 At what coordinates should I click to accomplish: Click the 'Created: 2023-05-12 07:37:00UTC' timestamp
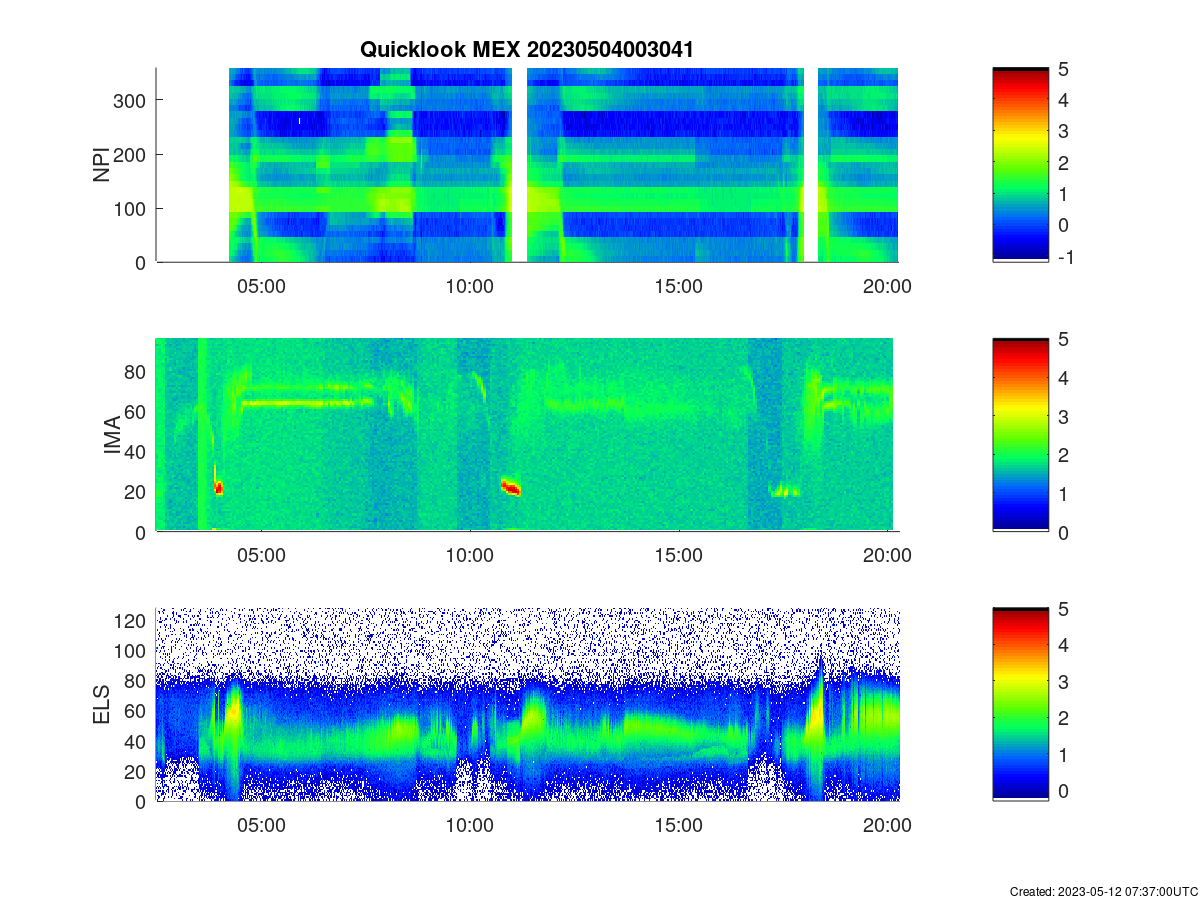[1102, 891]
